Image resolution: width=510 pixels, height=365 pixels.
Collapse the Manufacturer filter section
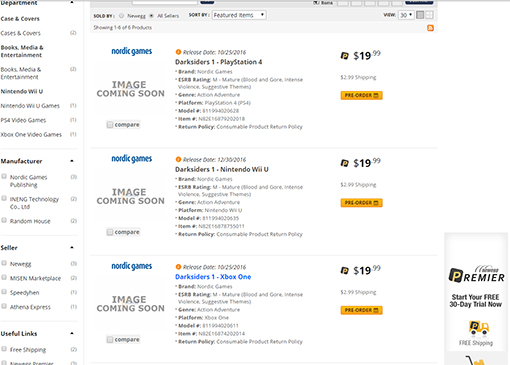(x=72, y=161)
